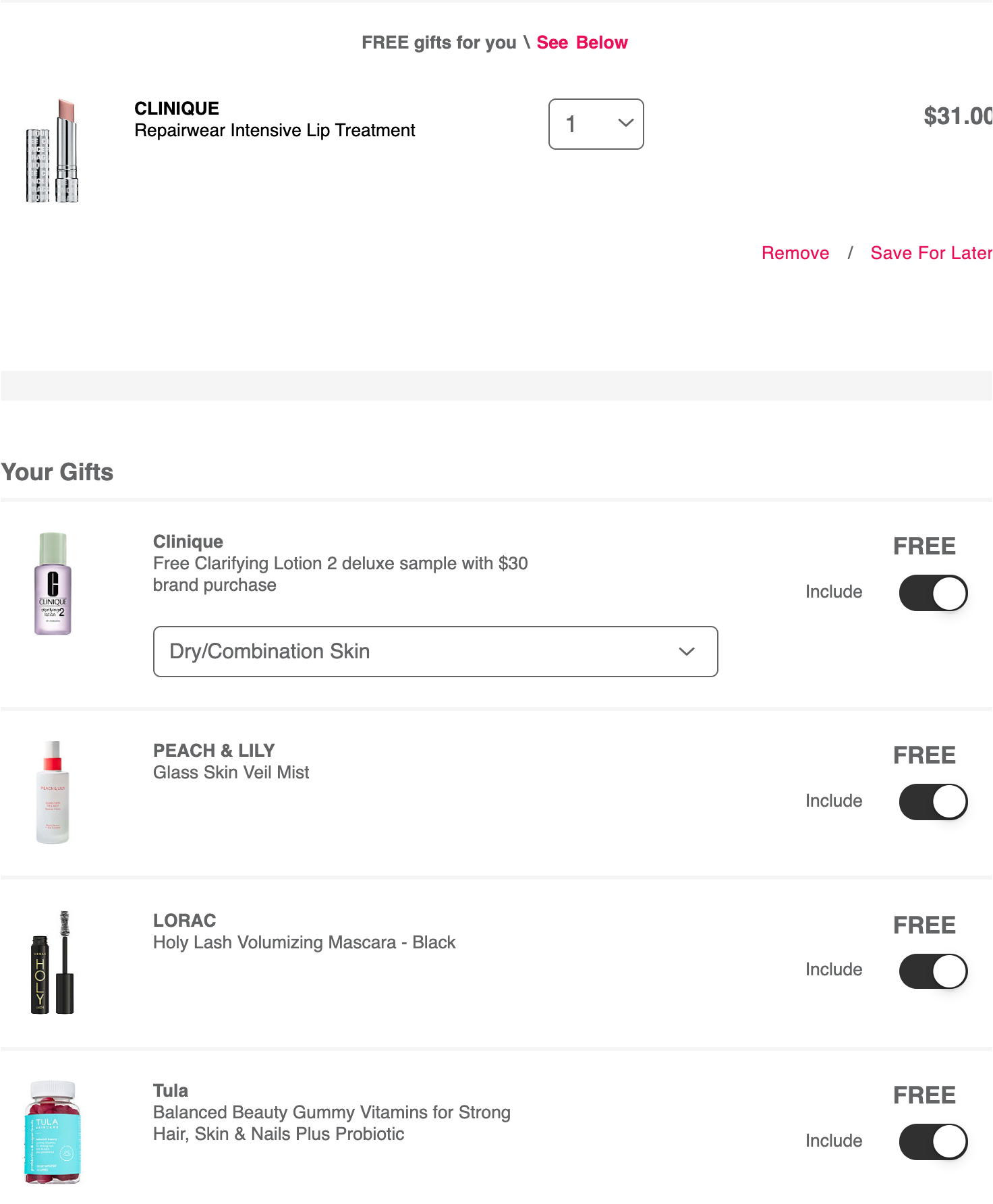Toggle Include for Clinique Clarifying Lotion gift
This screenshot has width=993, height=1204.
click(934, 593)
